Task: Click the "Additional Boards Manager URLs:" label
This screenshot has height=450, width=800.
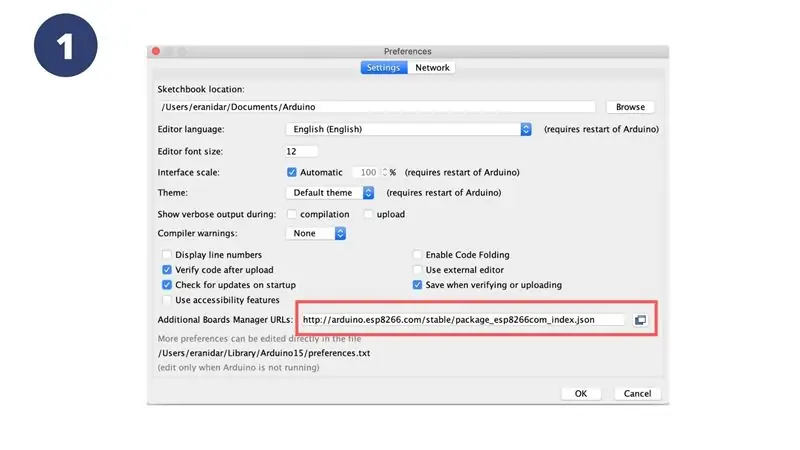Action: coord(225,320)
